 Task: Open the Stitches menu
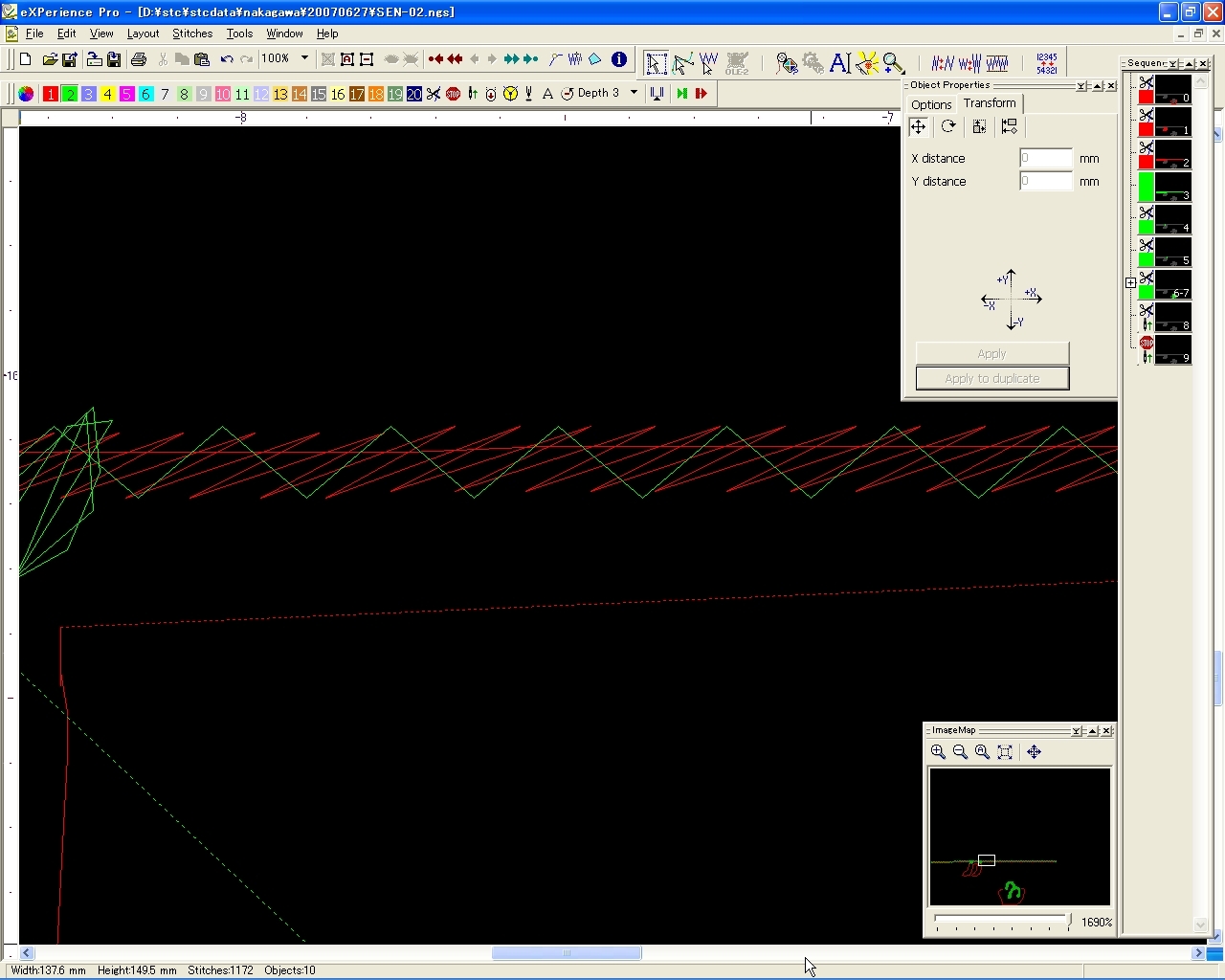click(192, 33)
